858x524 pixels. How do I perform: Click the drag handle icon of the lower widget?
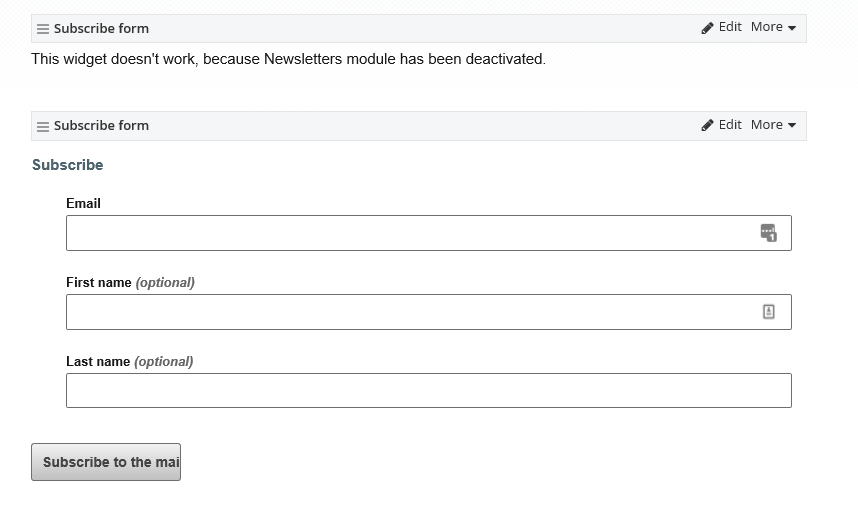[x=43, y=126]
